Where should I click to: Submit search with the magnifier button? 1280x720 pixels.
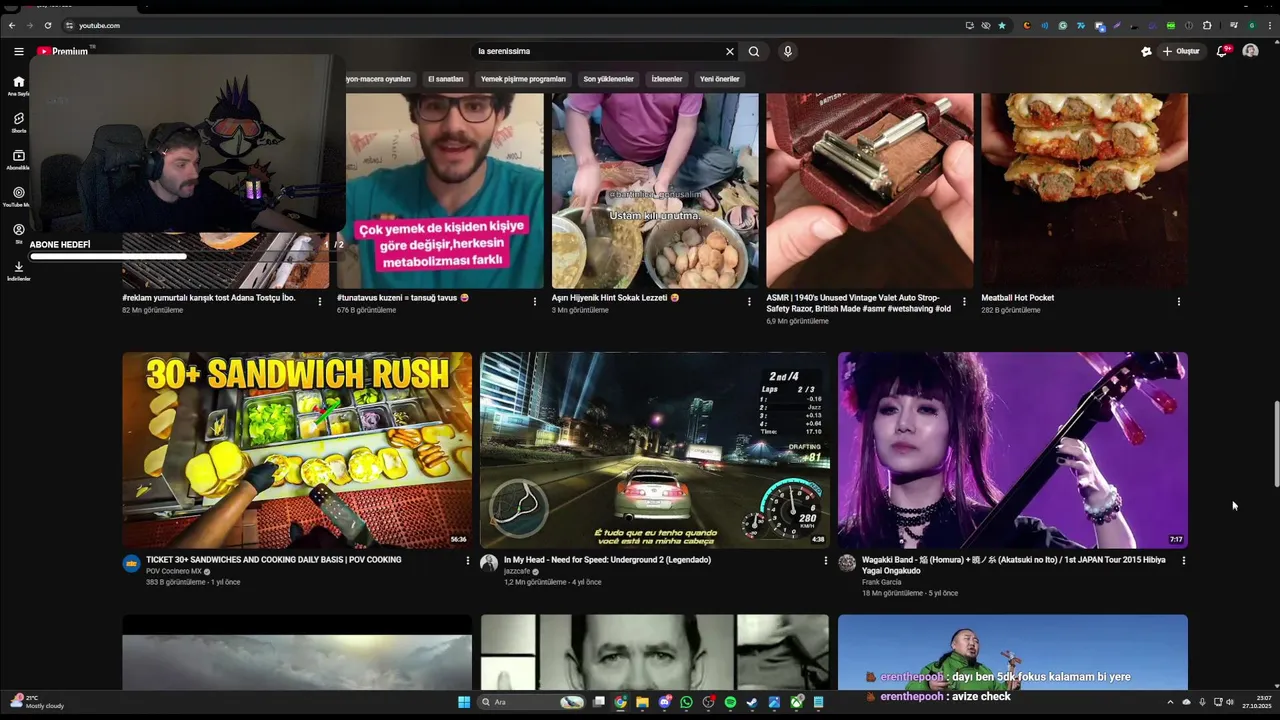point(754,52)
